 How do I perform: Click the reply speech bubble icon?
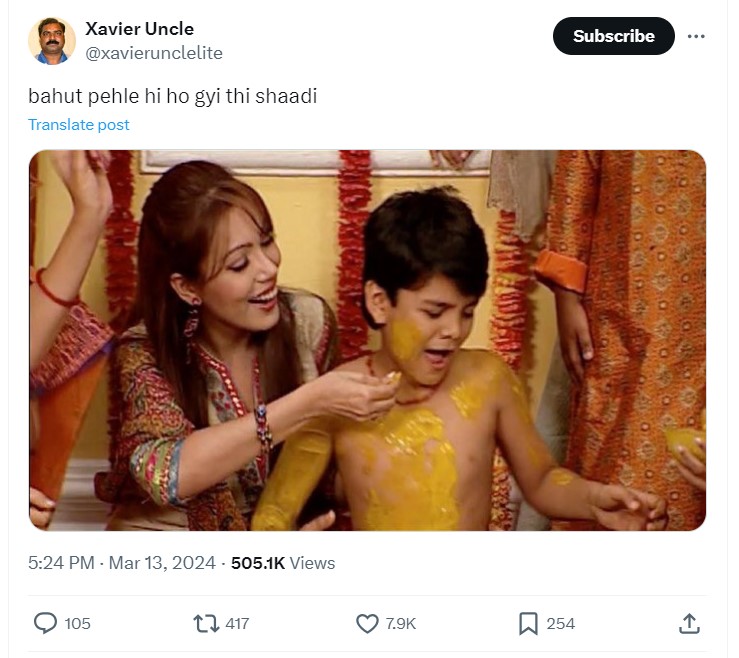point(46,623)
